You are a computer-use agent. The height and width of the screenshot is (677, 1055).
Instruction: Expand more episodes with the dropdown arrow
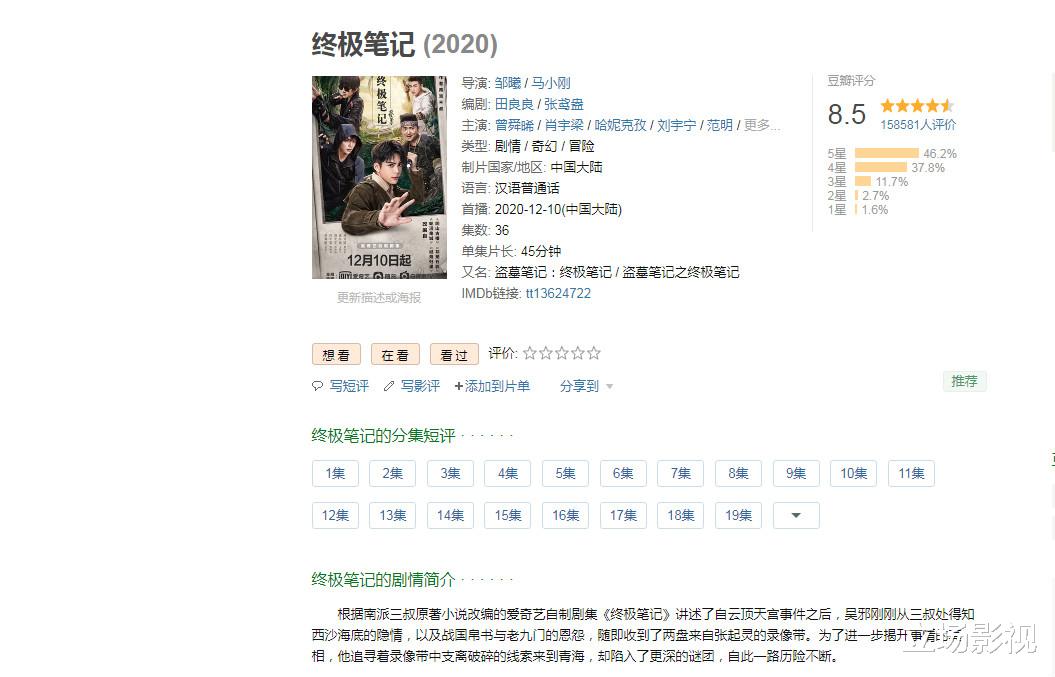coord(796,515)
